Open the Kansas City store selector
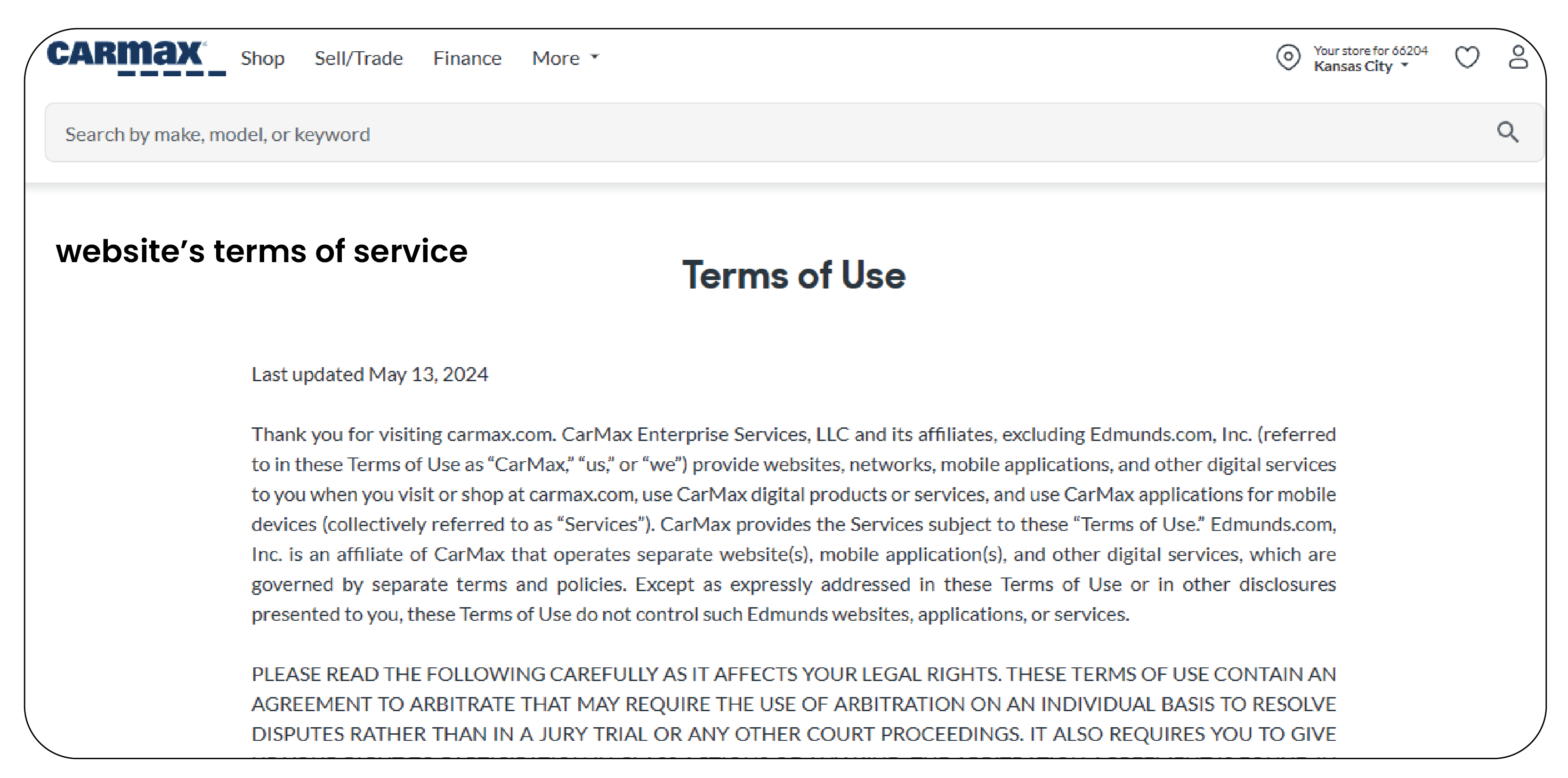The height and width of the screenshot is (778, 1568). tap(1361, 66)
